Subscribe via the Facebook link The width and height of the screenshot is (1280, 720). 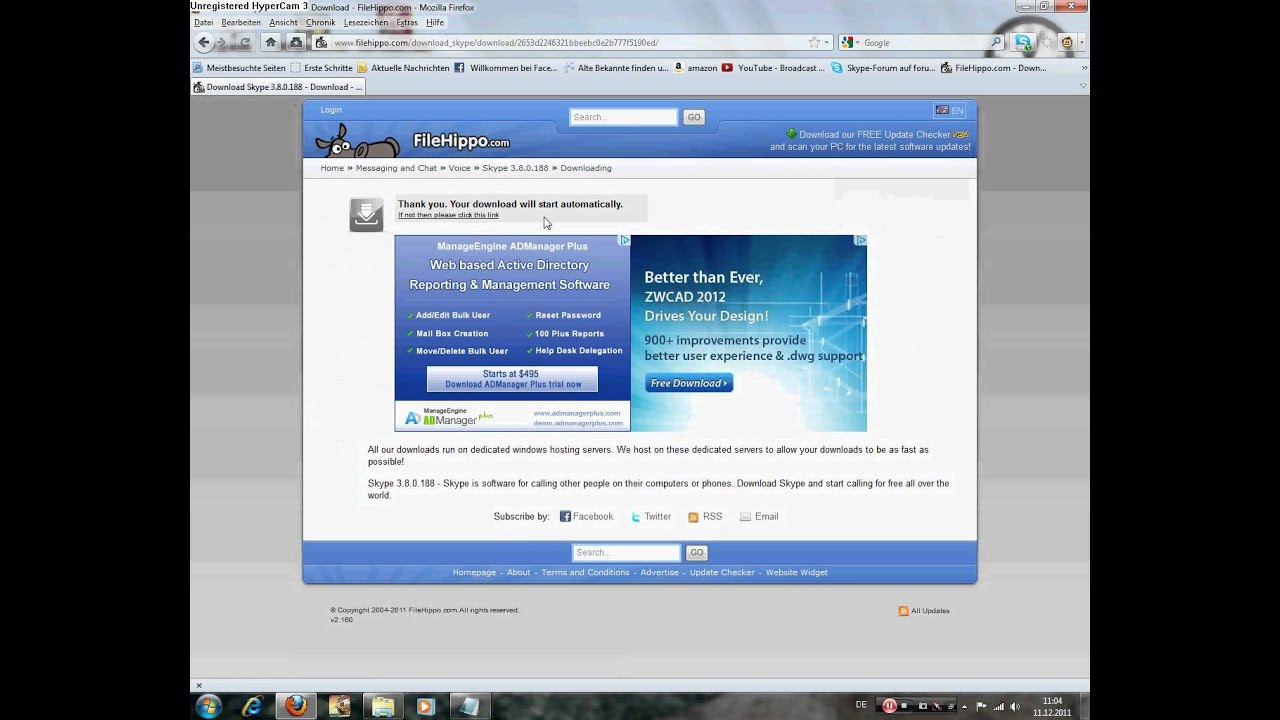586,517
